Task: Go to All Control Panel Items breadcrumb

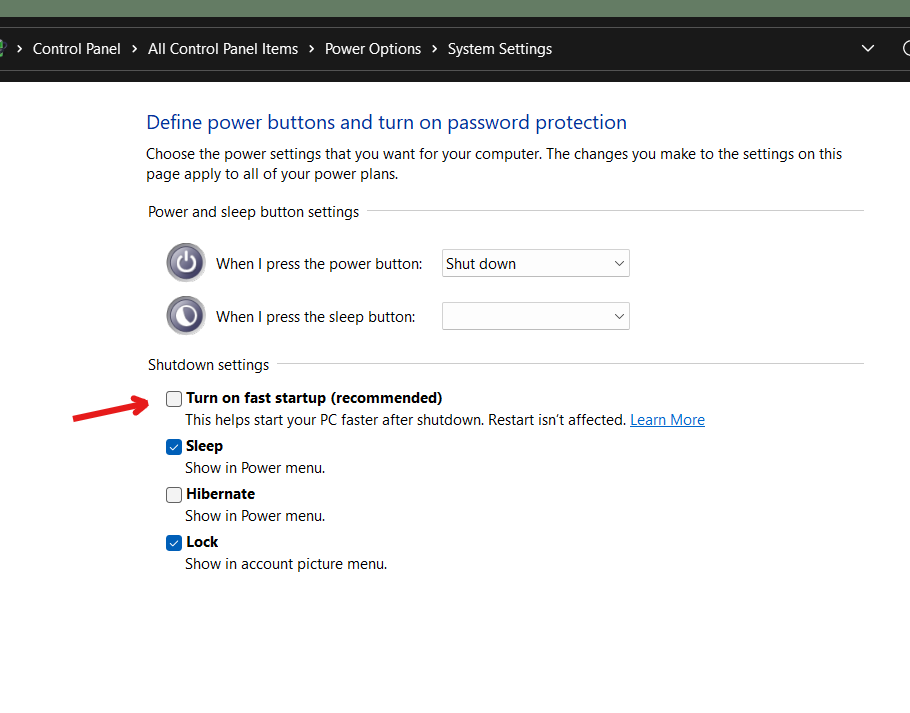Action: click(x=223, y=49)
